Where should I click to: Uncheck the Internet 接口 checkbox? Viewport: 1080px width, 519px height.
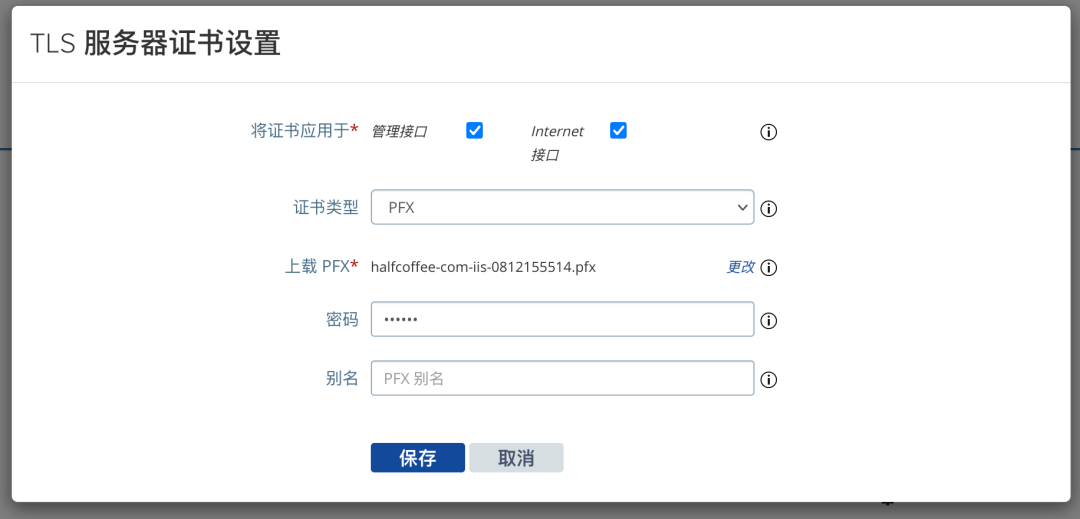[x=619, y=130]
